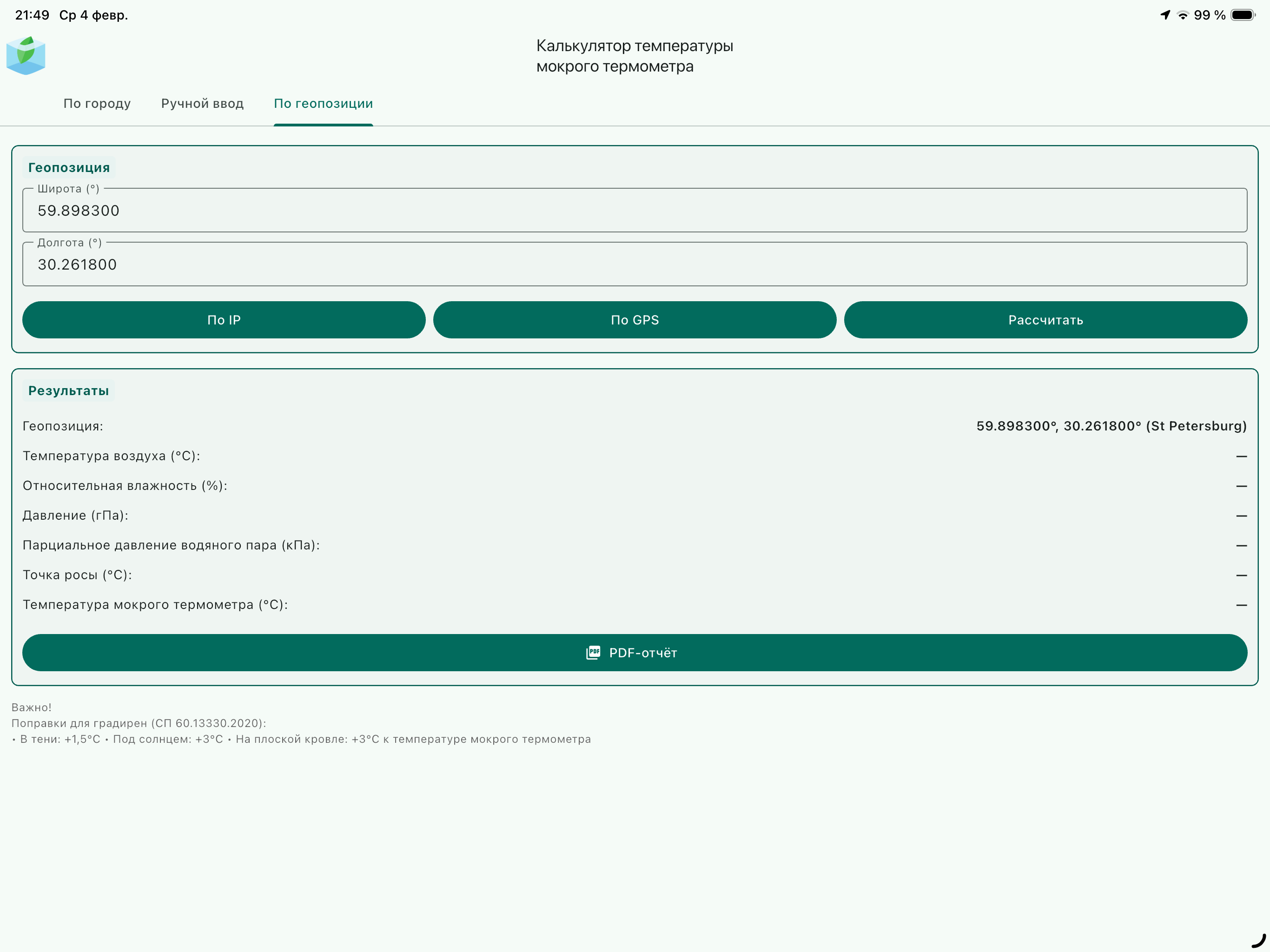Tap the battery icon in status bar
The image size is (1270, 952).
coord(1243,15)
